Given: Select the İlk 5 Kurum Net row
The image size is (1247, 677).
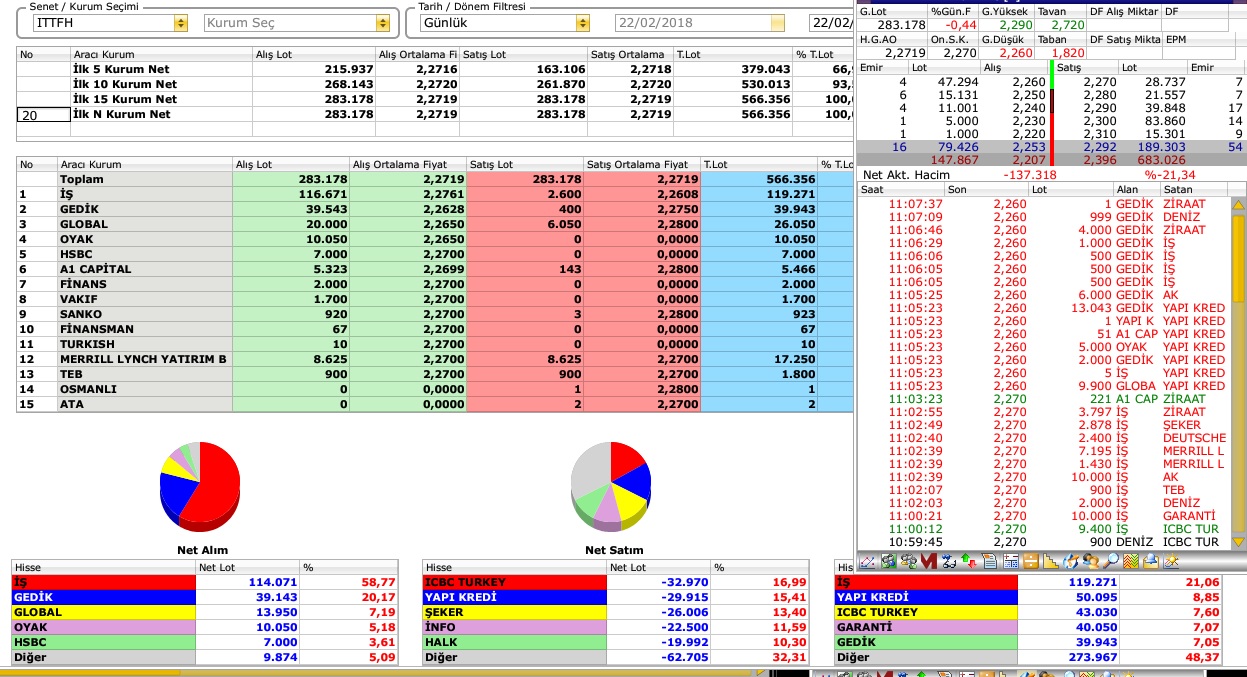Looking at the screenshot, I should click(435, 69).
